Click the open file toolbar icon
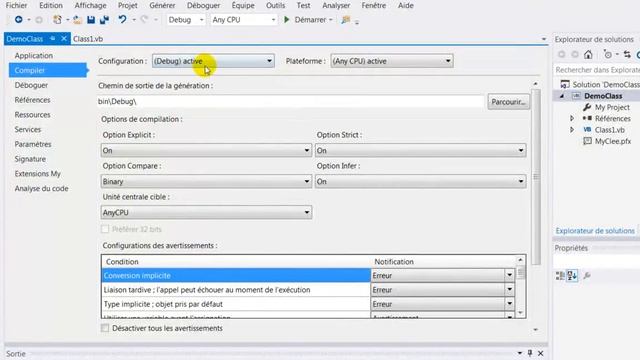The height and width of the screenshot is (360, 640). click(x=78, y=20)
